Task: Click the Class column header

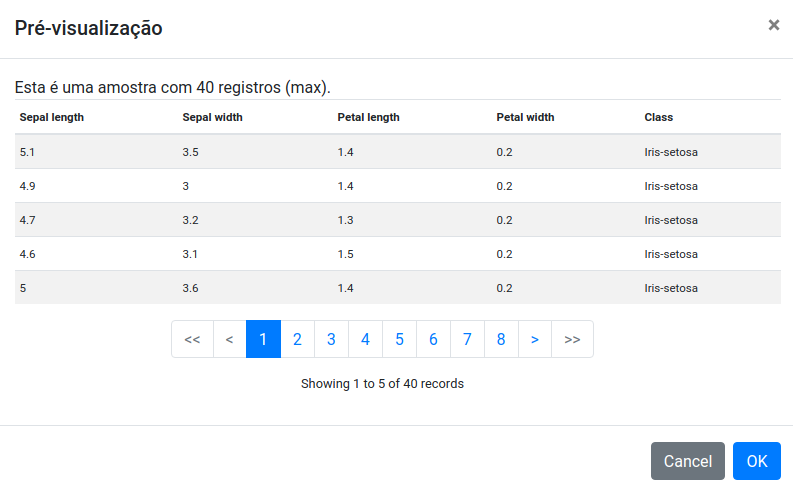Action: tap(658, 117)
